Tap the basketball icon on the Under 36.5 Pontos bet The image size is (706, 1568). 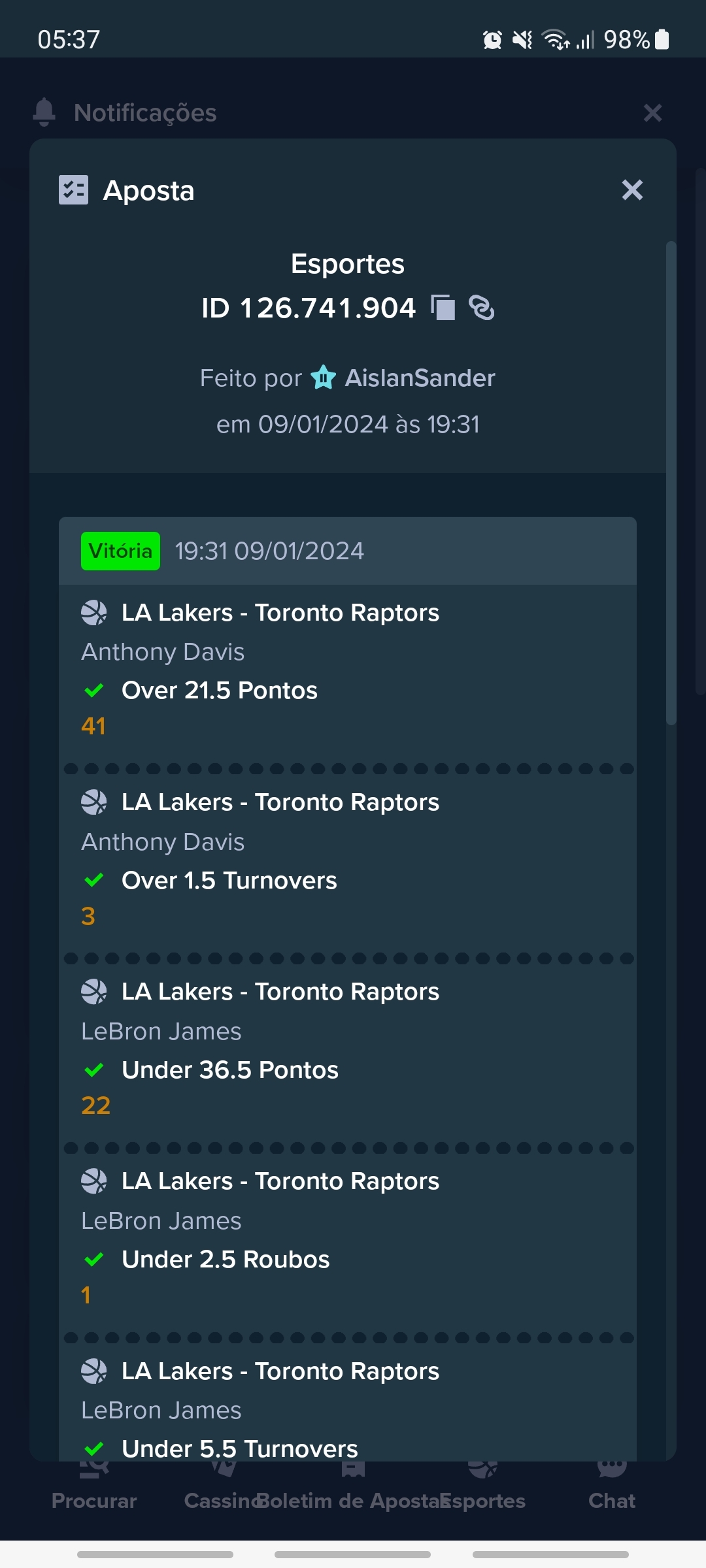[94, 992]
